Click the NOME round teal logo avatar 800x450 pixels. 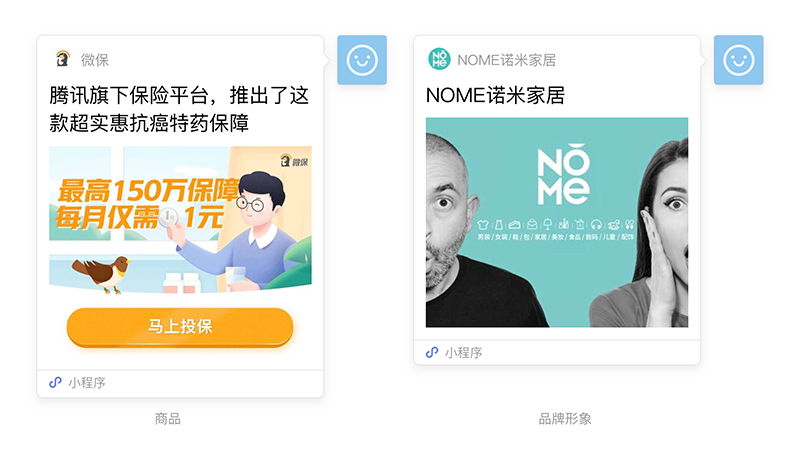click(x=439, y=59)
